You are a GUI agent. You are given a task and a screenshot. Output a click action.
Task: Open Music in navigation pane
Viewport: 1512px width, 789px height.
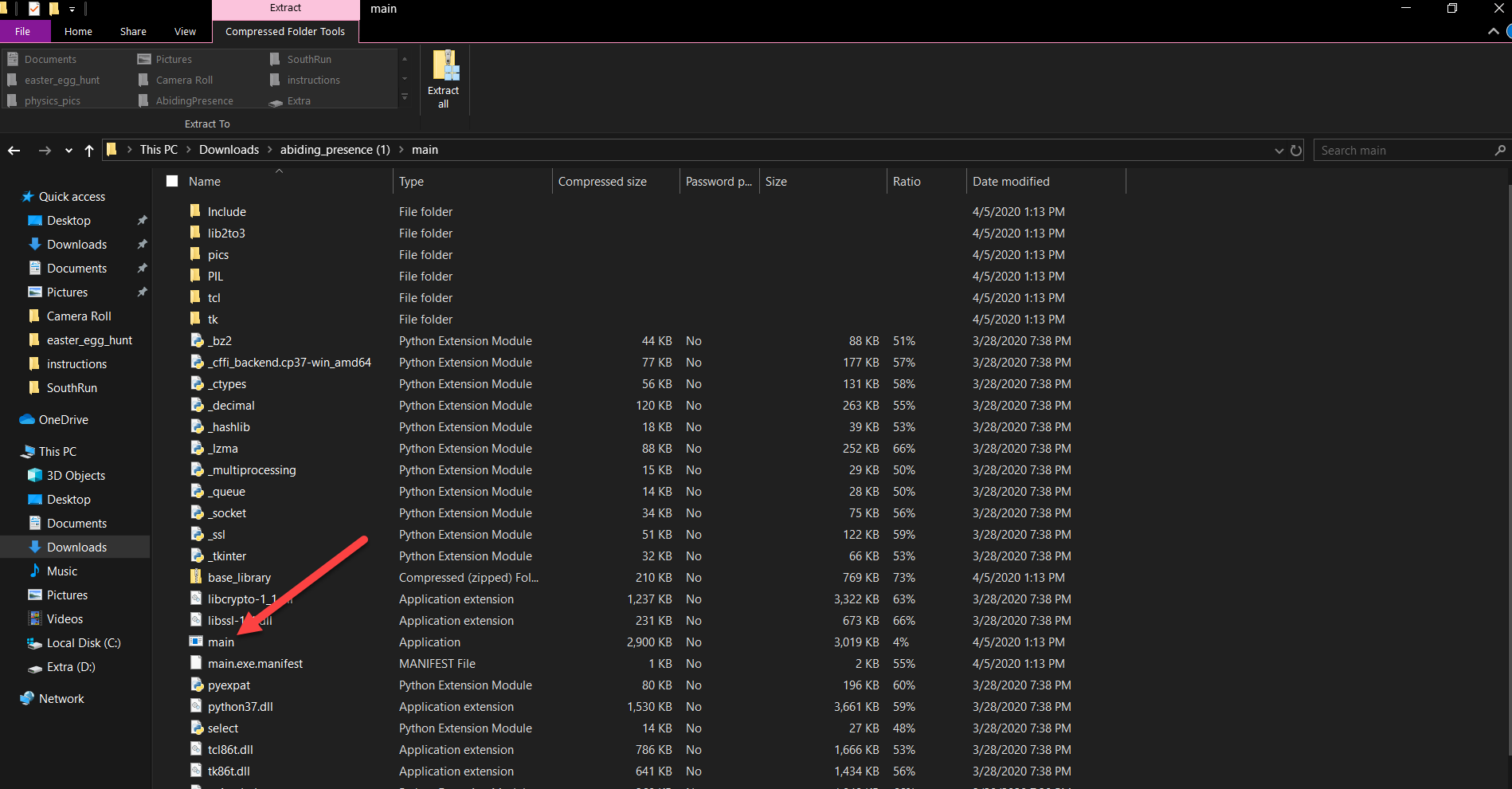pyautogui.click(x=61, y=571)
